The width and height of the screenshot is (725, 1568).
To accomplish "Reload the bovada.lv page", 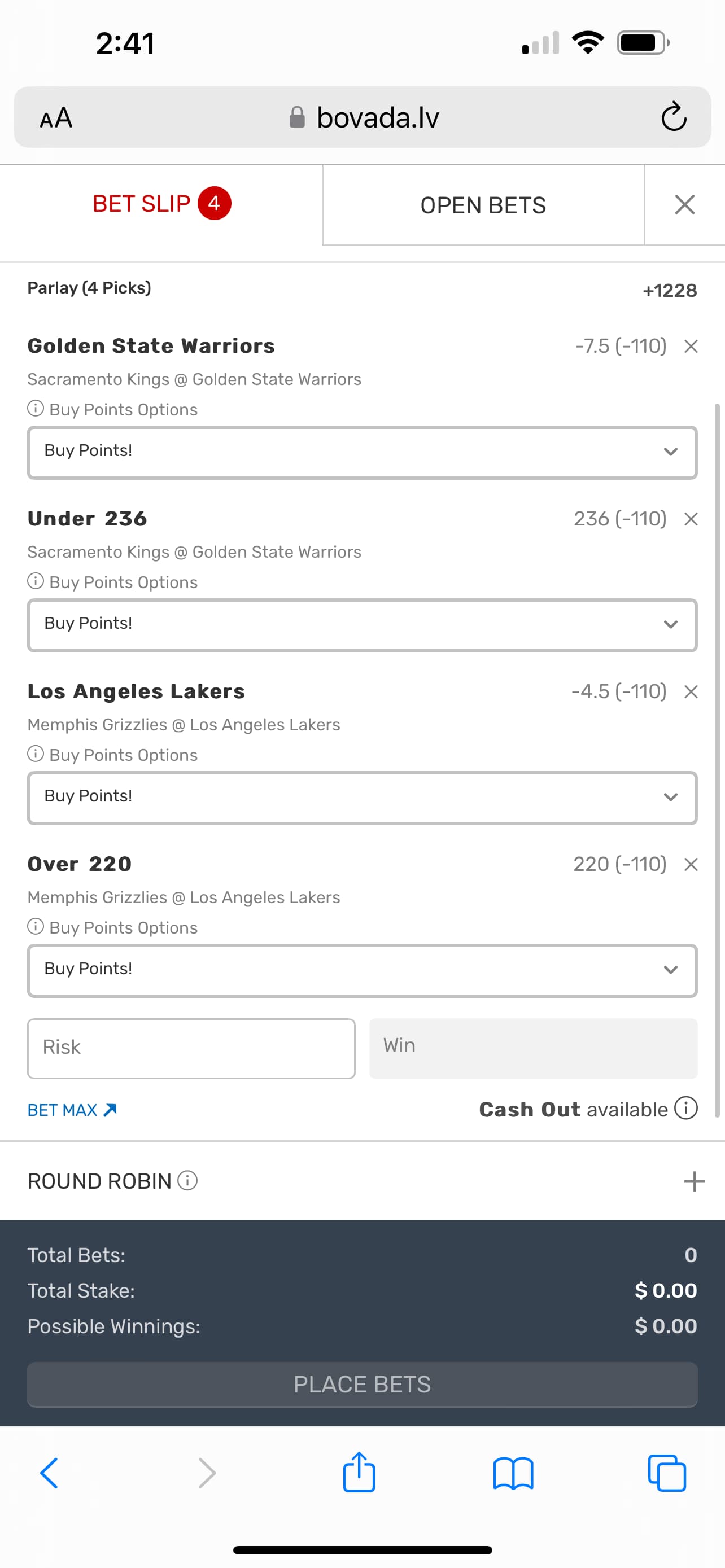I will click(673, 117).
